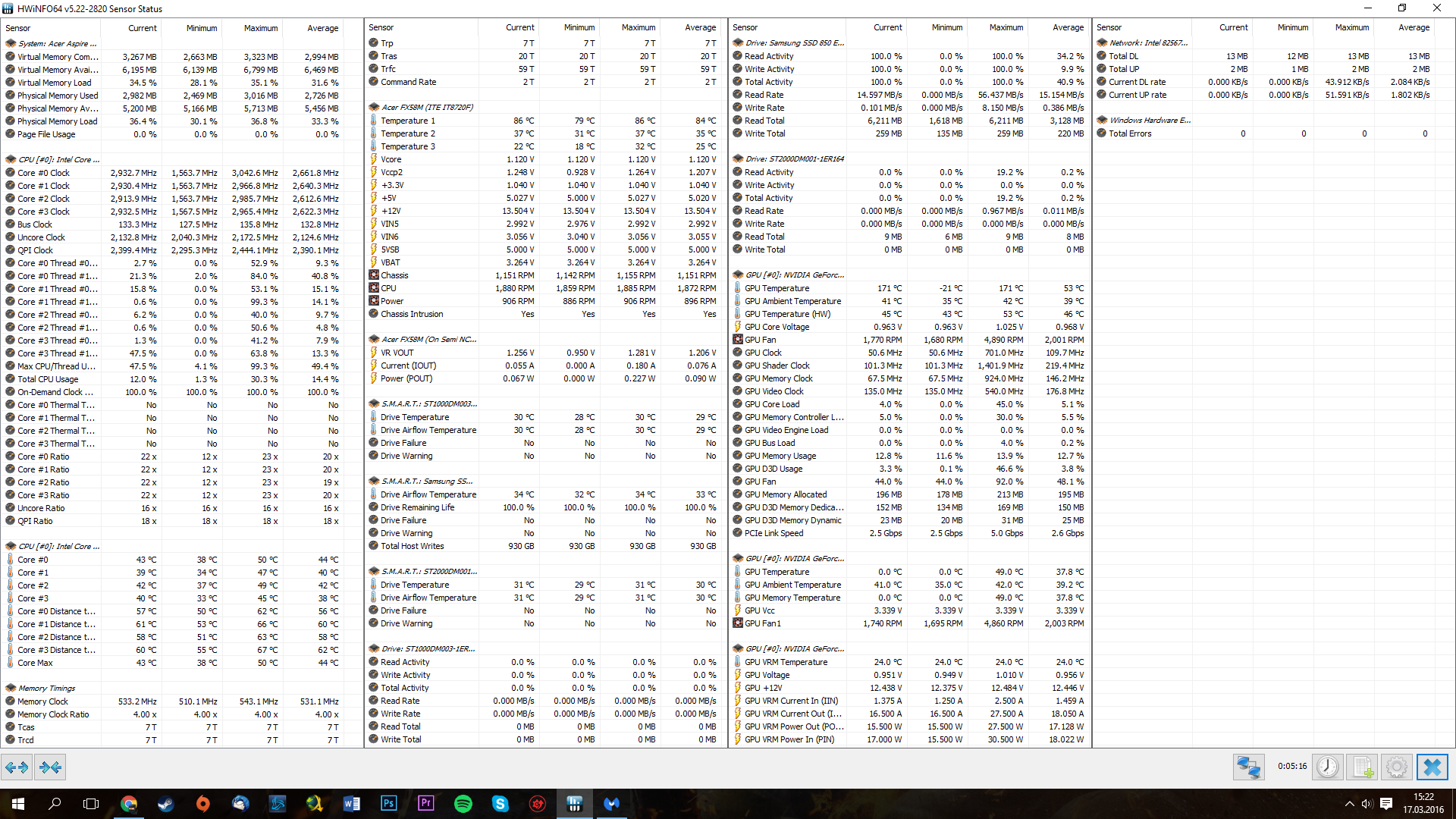
Task: Open the Windows Start menu
Action: (x=18, y=804)
